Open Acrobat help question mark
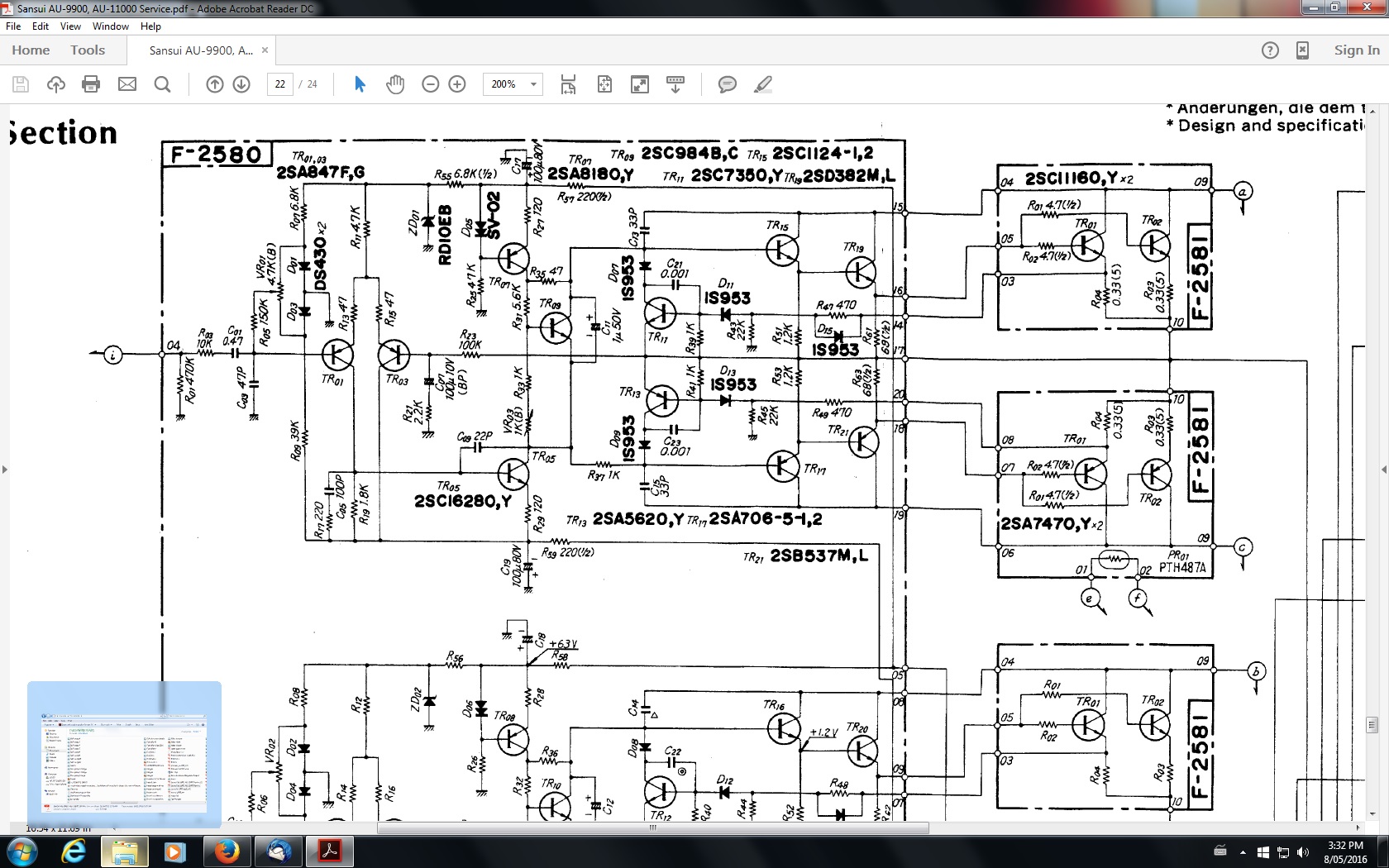 1270,50
